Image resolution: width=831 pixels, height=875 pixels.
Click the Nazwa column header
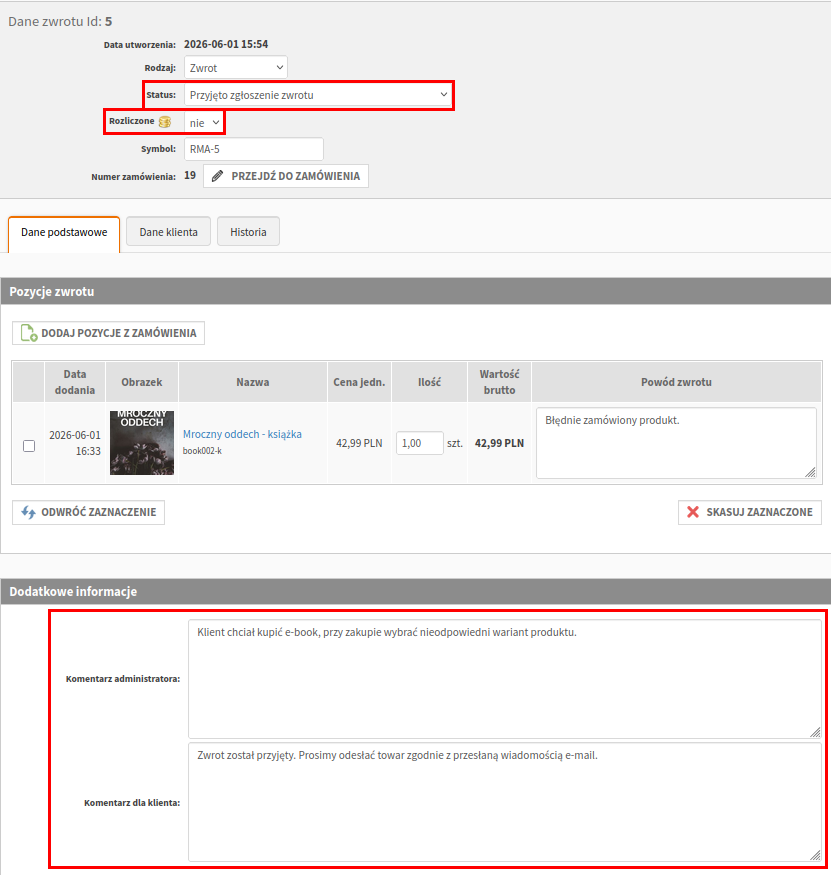(x=253, y=382)
